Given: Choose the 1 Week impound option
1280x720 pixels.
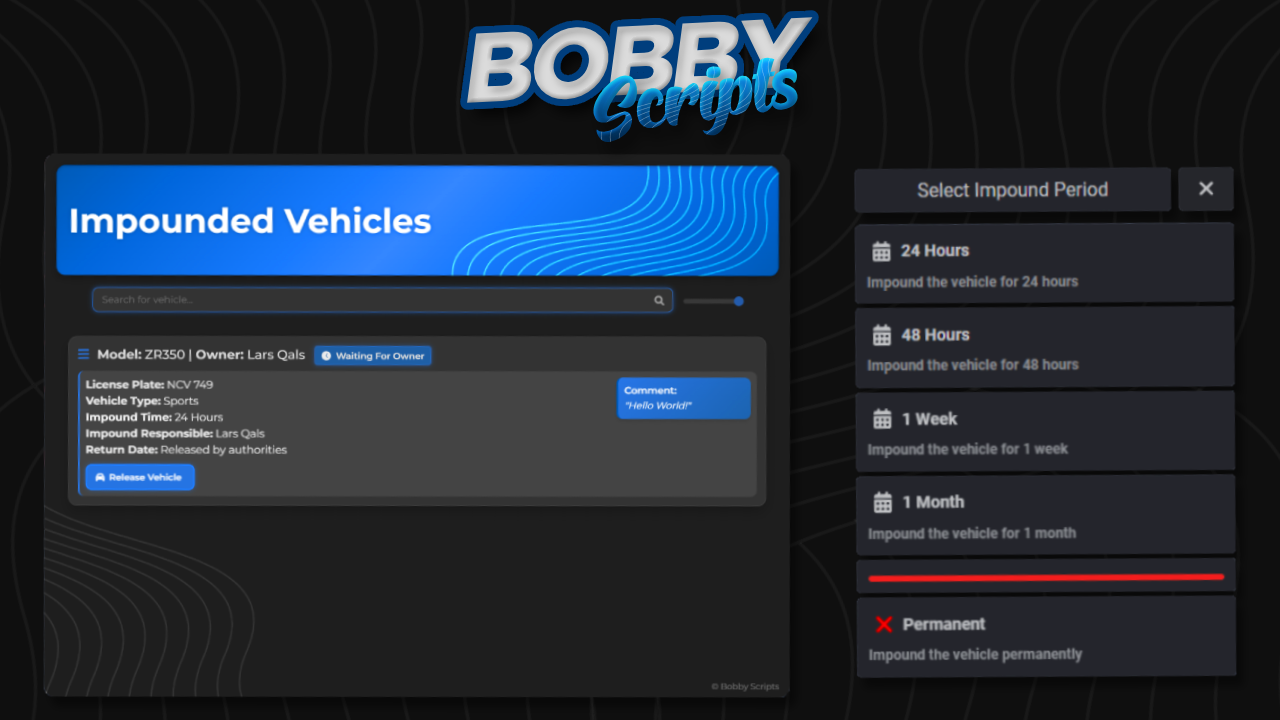Looking at the screenshot, I should [x=1044, y=431].
